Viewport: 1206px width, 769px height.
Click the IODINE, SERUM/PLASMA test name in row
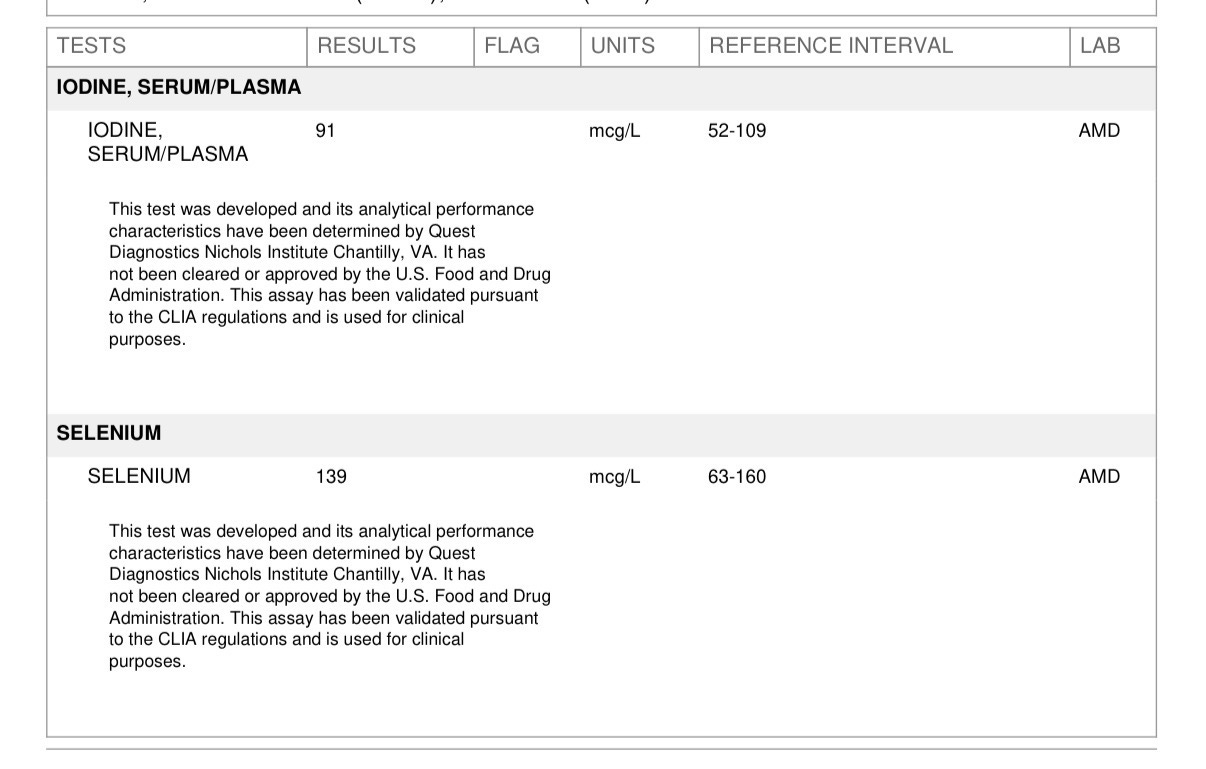[x=168, y=143]
